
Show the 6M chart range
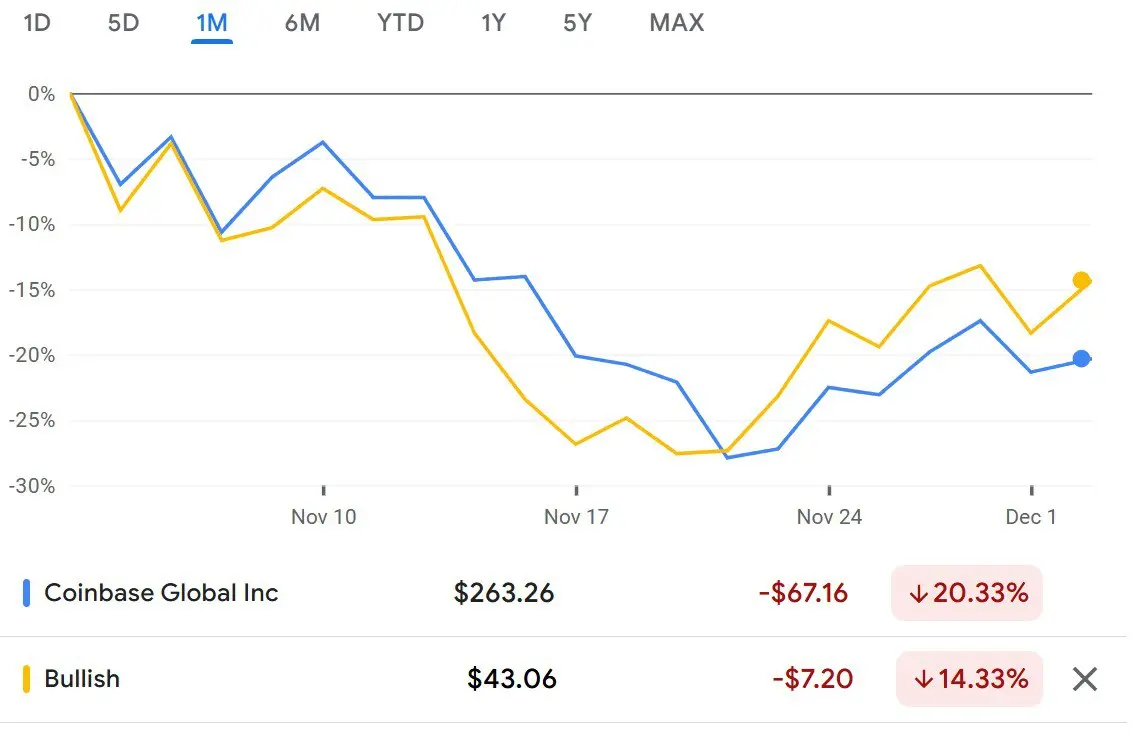tap(302, 23)
